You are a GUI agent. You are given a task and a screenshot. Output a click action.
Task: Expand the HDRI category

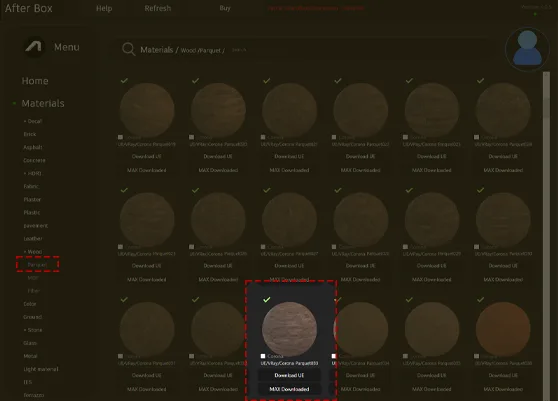click(x=32, y=173)
